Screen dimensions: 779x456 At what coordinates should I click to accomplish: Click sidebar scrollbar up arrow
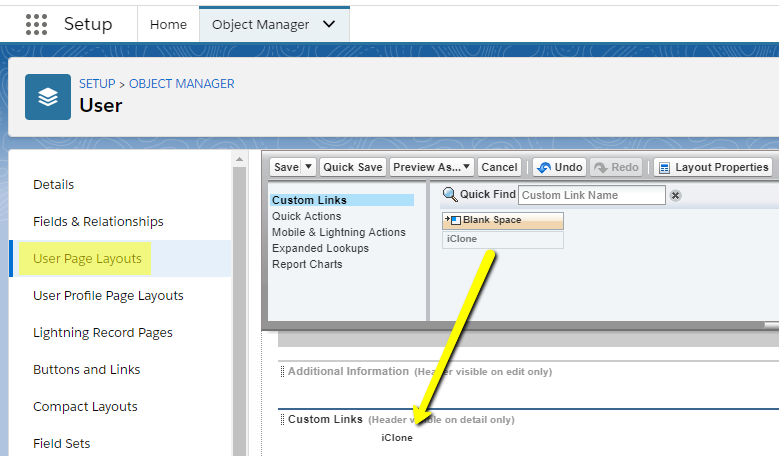[x=239, y=159]
